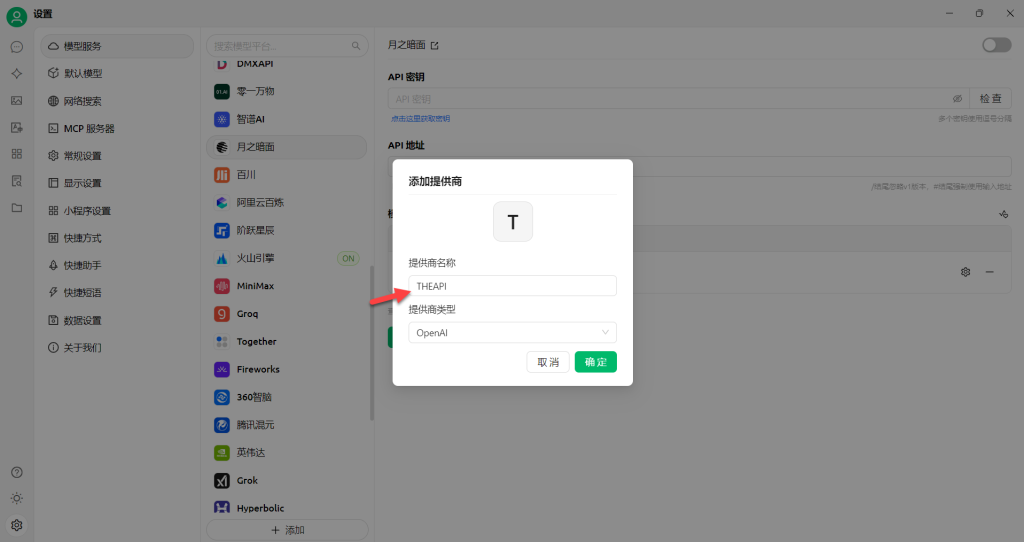
Task: Open the 默认模型 settings menu
Action: point(117,73)
